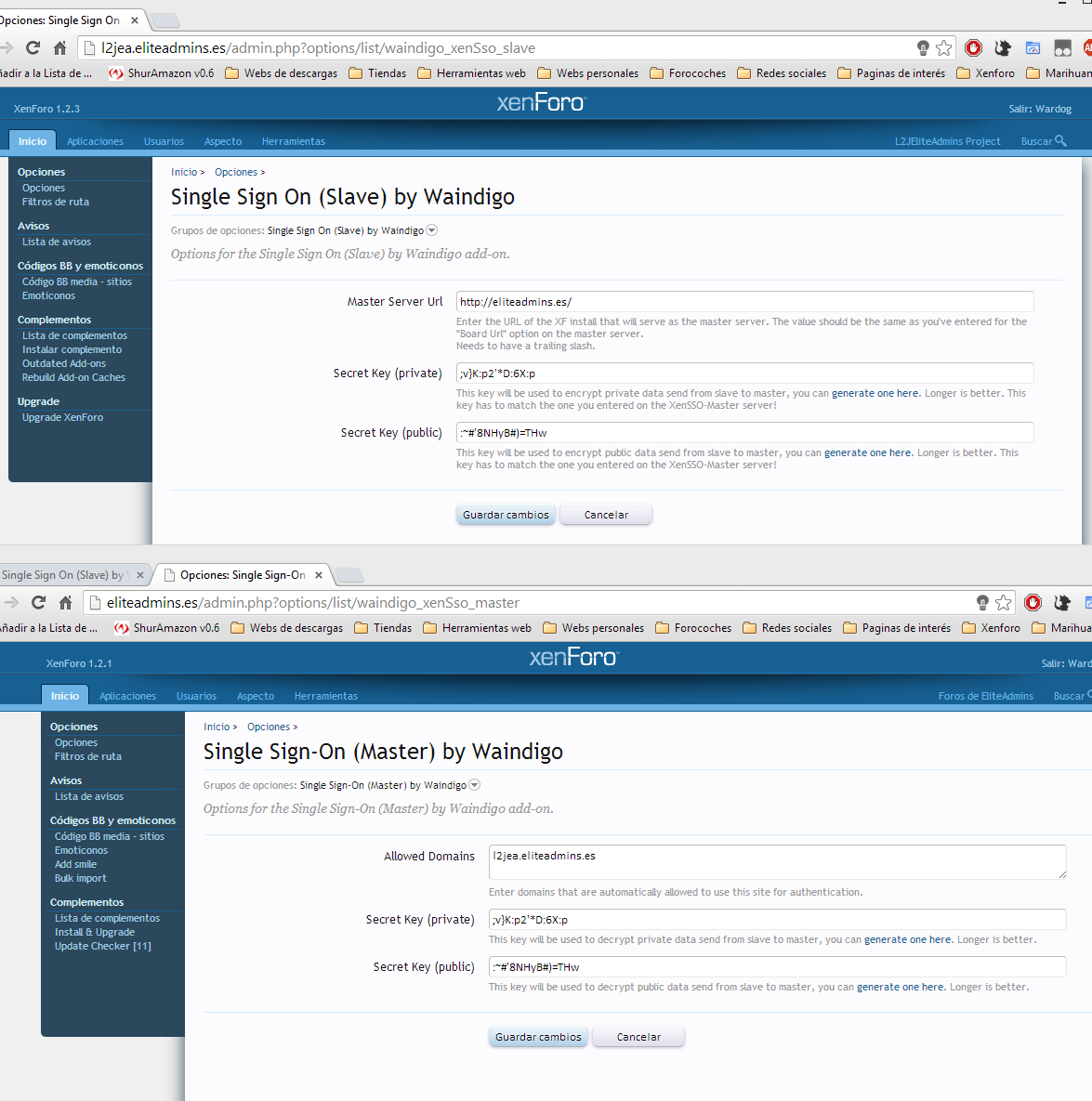Open the Forocoches bookmark folder in the master window
The width and height of the screenshot is (1092, 1101).
(693, 628)
